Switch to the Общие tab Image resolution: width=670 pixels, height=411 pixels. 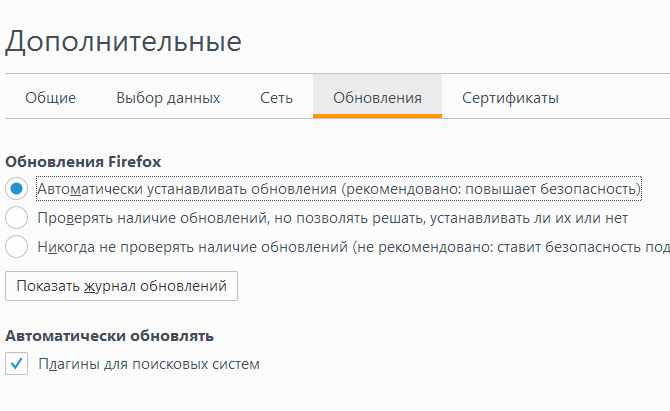(x=50, y=98)
